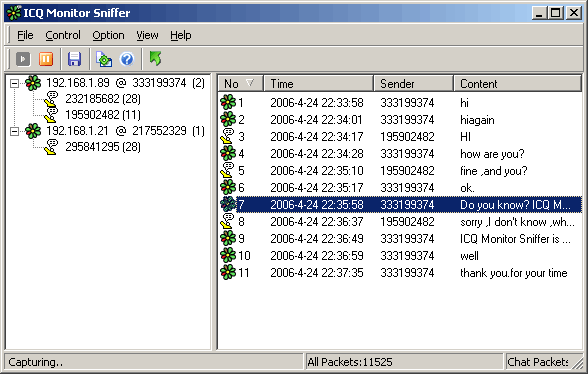Screen dimensions: 588x374
Task: Select chat contact 295841295 in tree
Action: [103, 147]
